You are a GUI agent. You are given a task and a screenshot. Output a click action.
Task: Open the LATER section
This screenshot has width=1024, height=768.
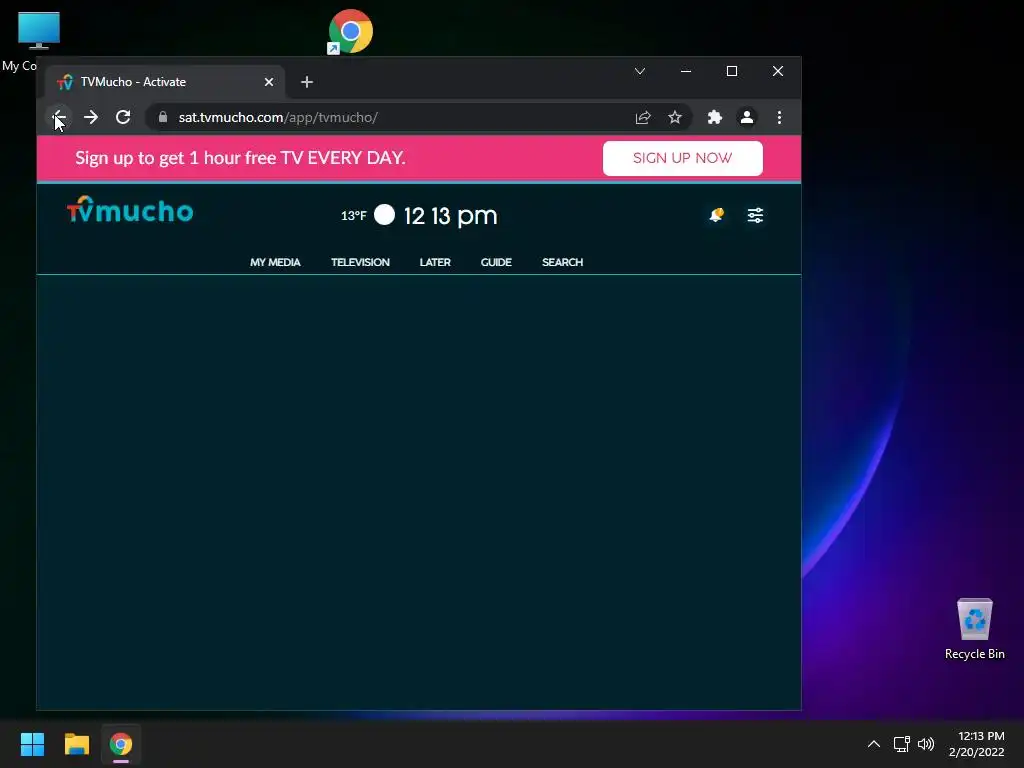point(435,263)
